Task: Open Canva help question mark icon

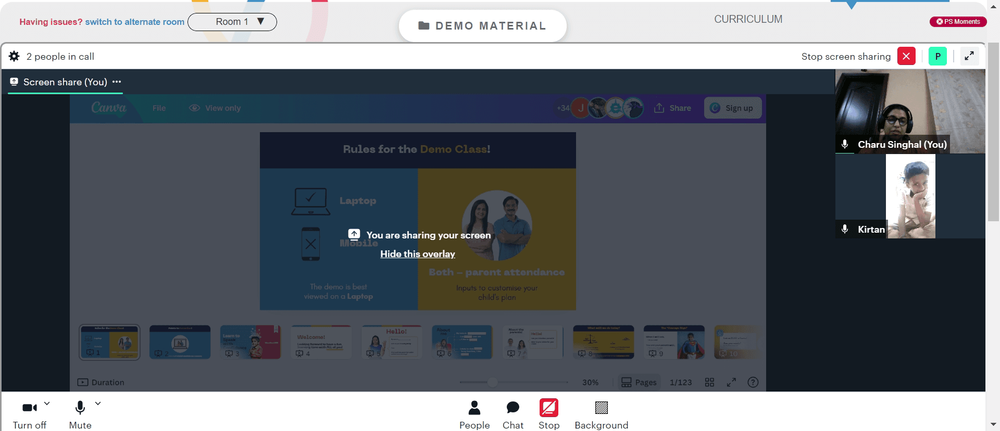Action: (x=753, y=383)
